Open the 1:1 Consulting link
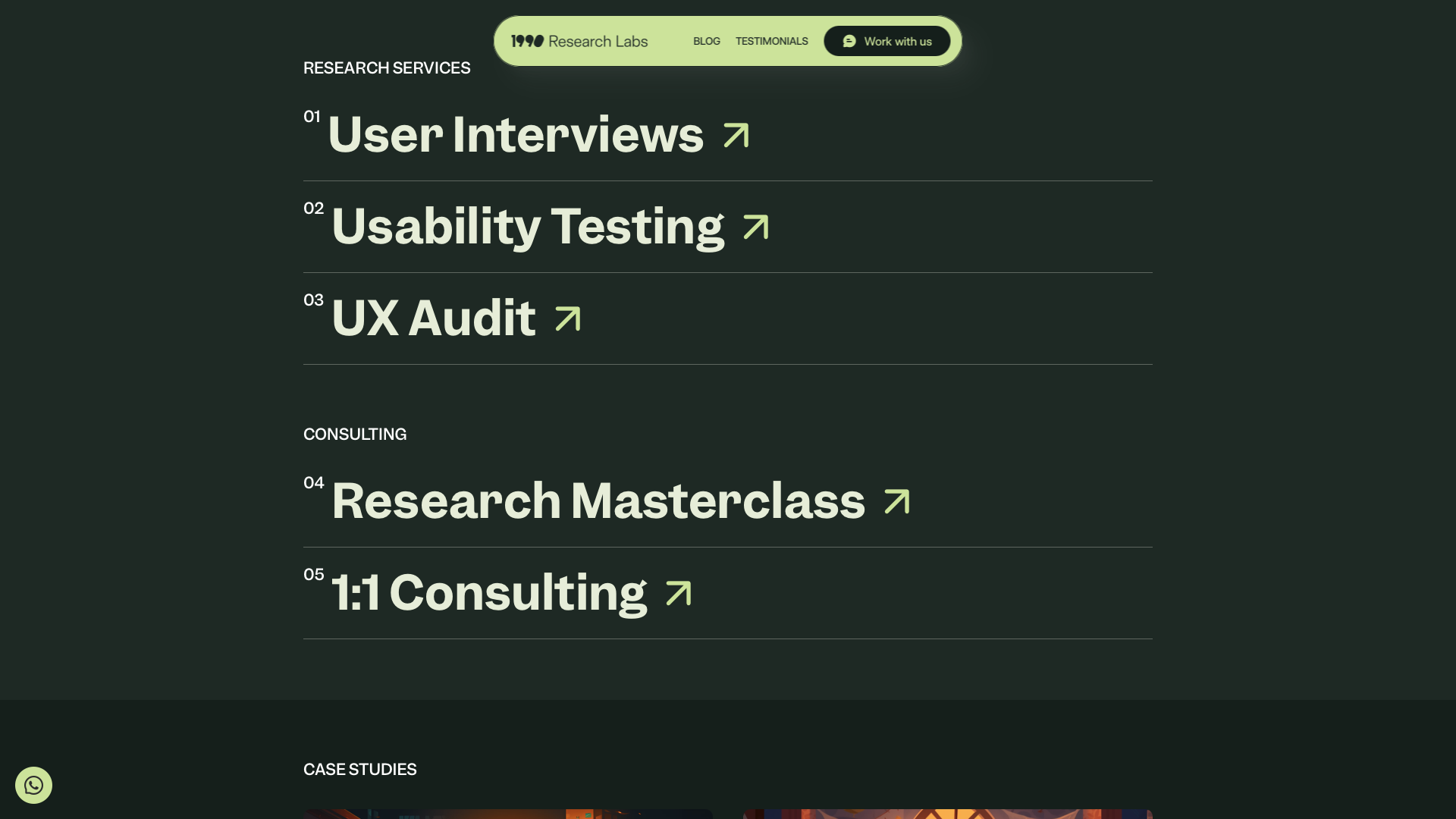The width and height of the screenshot is (1456, 819). click(489, 593)
